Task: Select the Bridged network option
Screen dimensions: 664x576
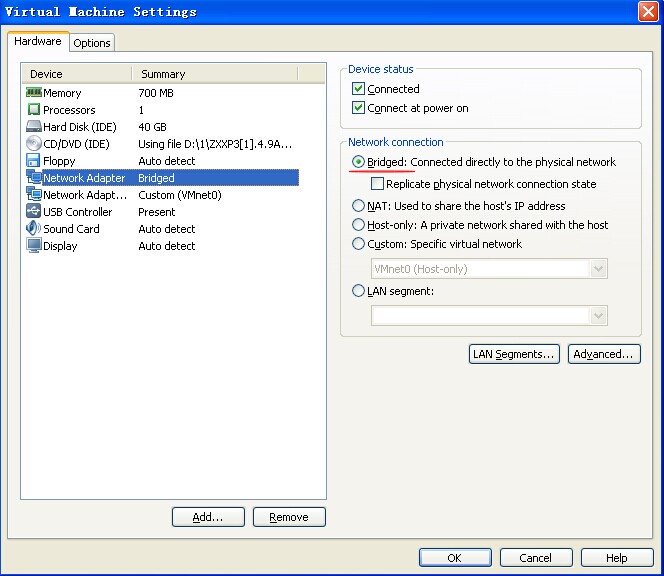Action: (x=358, y=162)
